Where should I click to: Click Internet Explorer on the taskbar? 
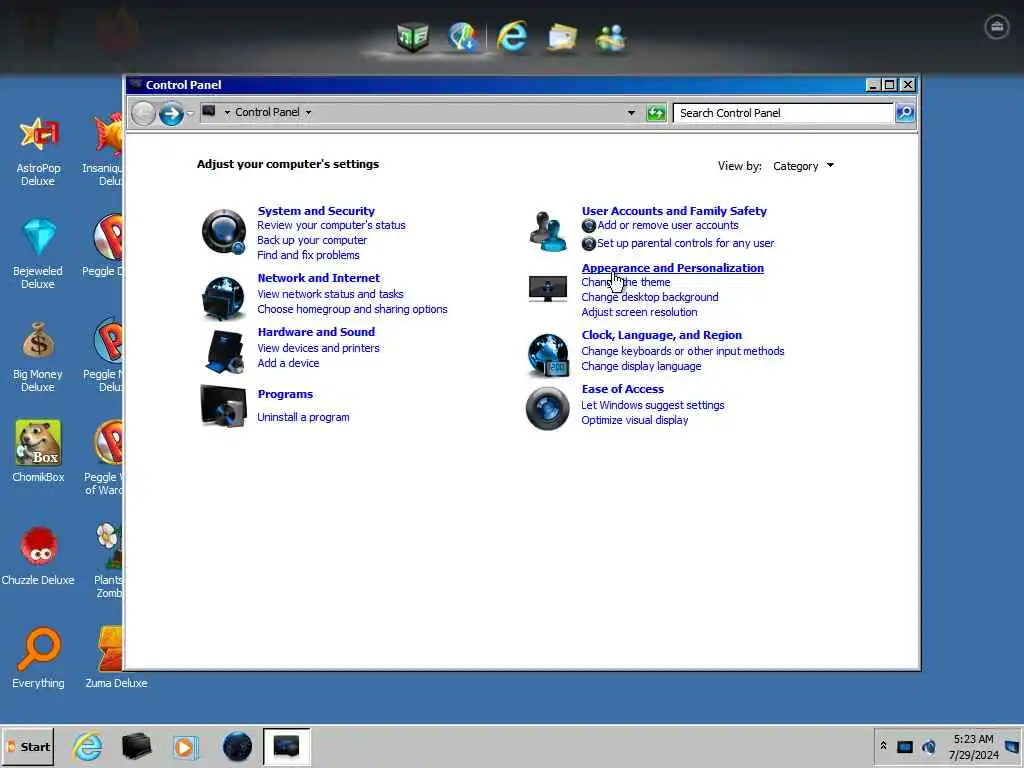pos(88,746)
